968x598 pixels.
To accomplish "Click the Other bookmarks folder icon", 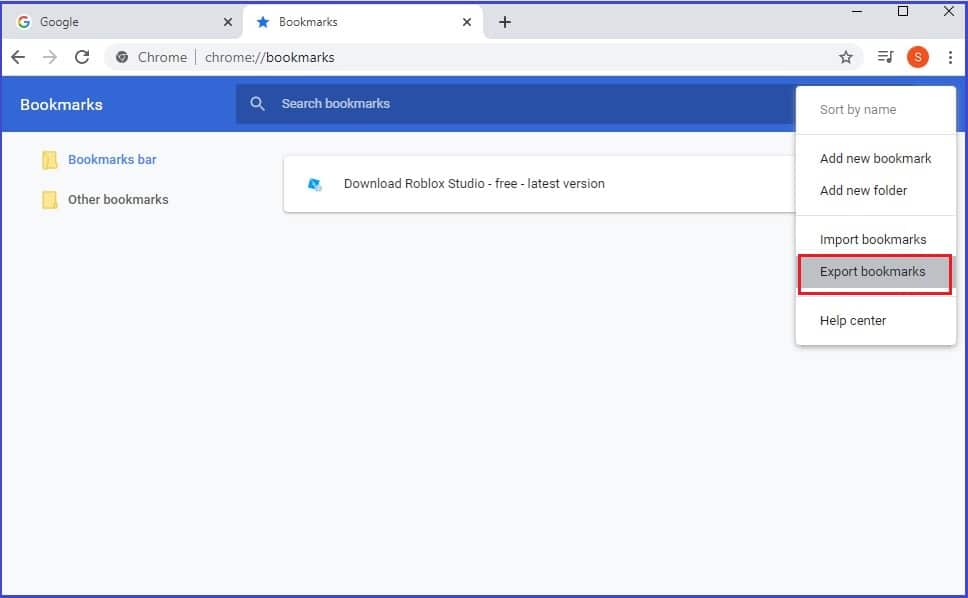I will pyautogui.click(x=51, y=199).
